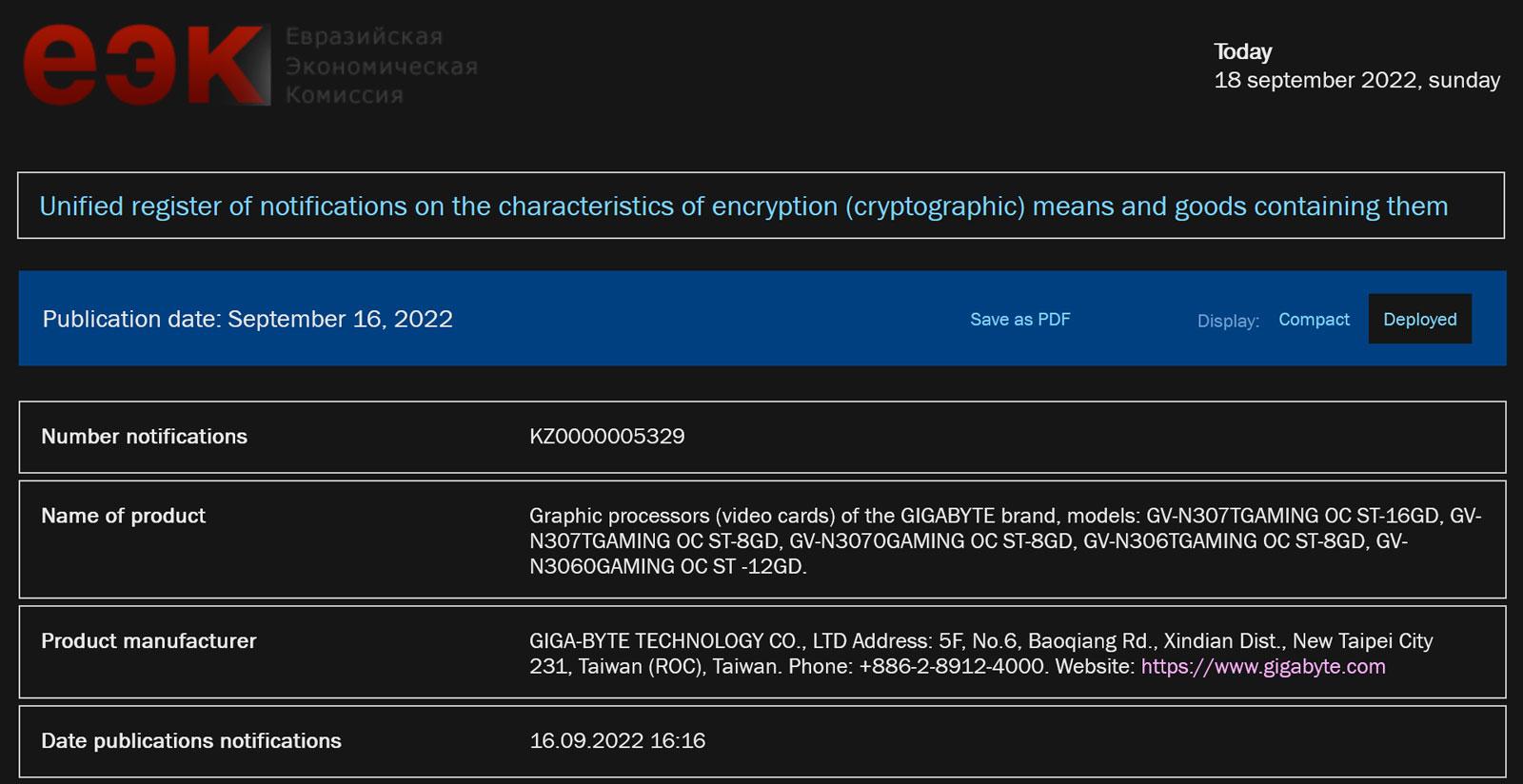Image resolution: width=1523 pixels, height=784 pixels.
Task: Click Save as PDF
Action: [1019, 320]
